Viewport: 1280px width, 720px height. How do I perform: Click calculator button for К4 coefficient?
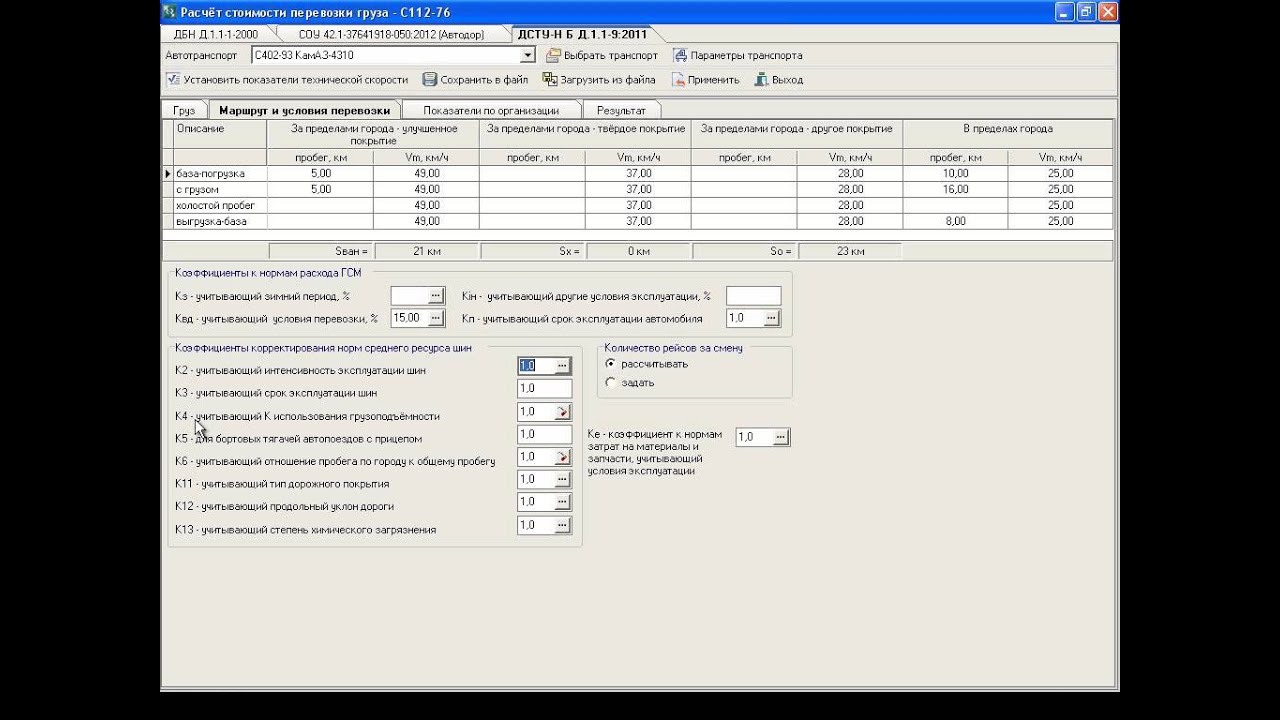coord(562,411)
